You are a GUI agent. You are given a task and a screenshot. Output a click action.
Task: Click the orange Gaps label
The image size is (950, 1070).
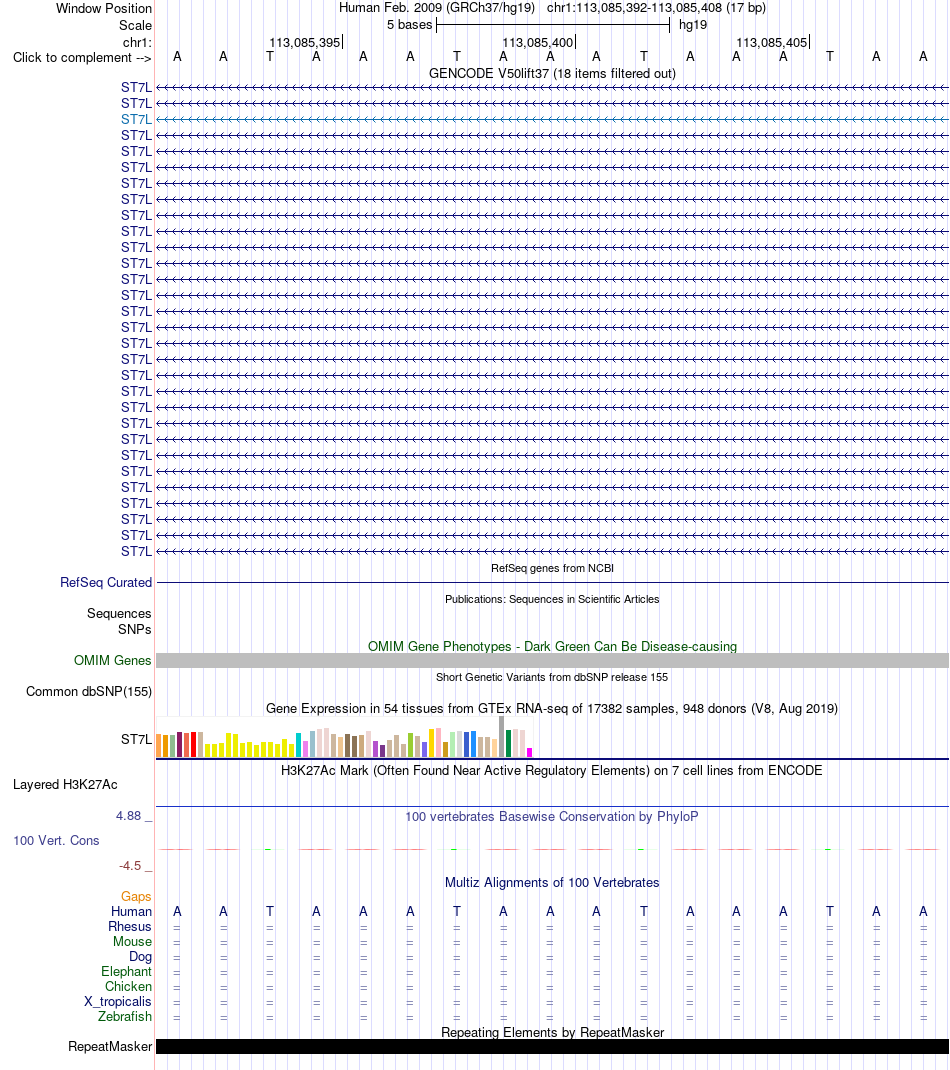[136, 897]
